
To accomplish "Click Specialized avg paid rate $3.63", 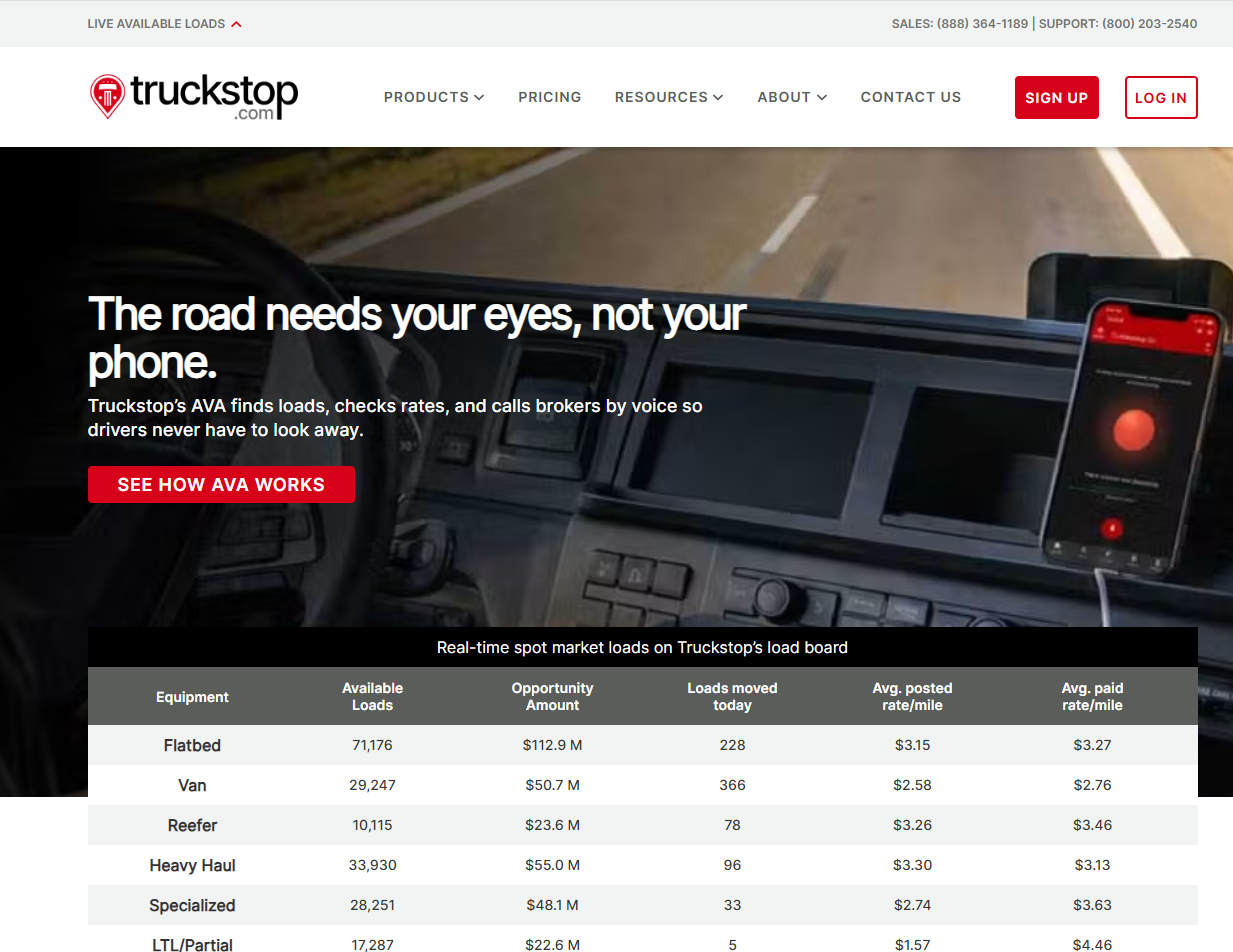I will [1092, 905].
